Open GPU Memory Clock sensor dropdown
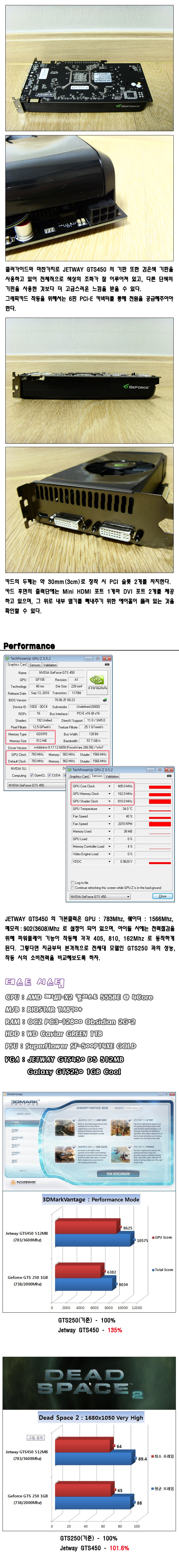Image resolution: width=179 pixels, height=1568 pixels. click(x=110, y=794)
